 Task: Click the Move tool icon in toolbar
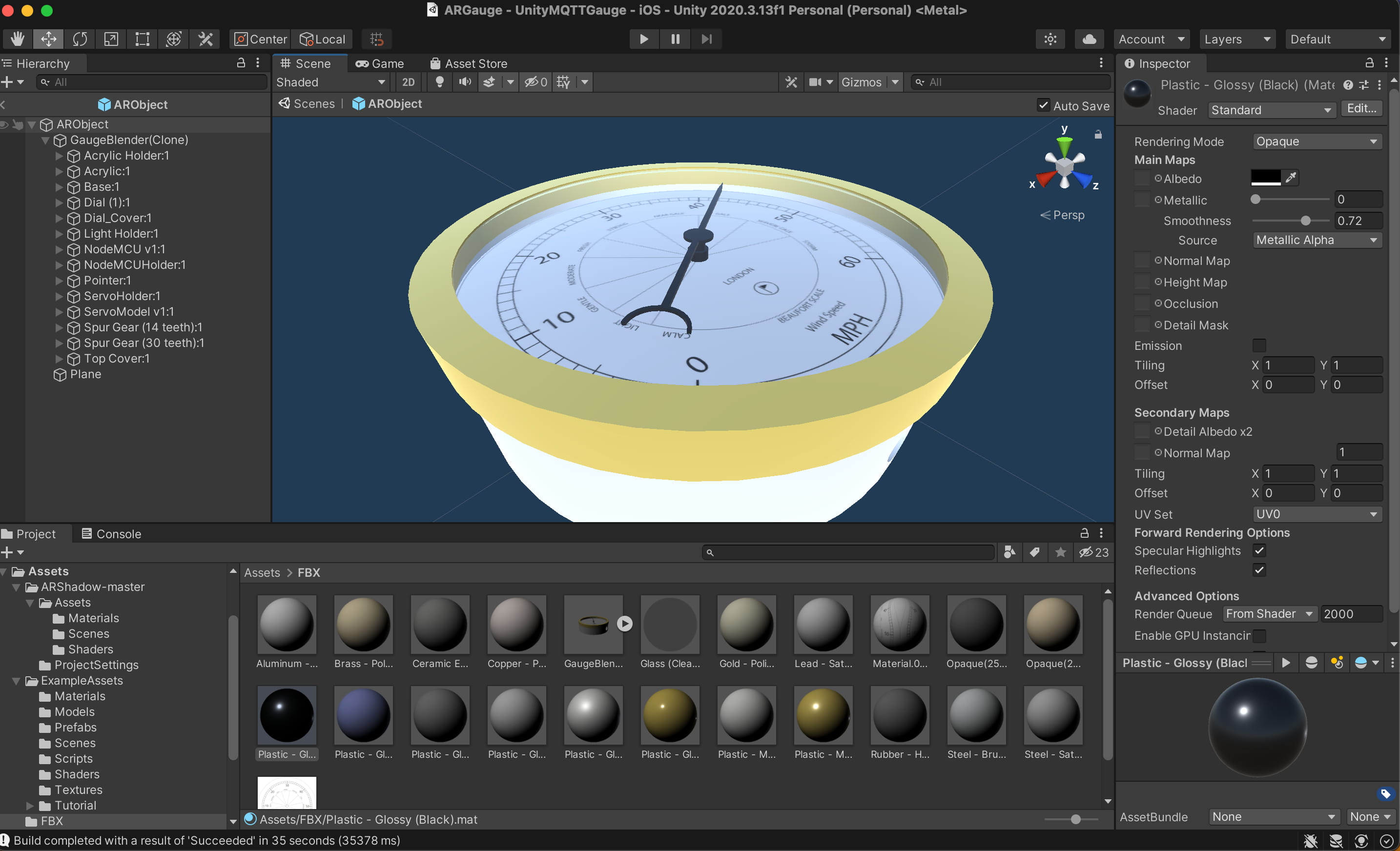[48, 38]
